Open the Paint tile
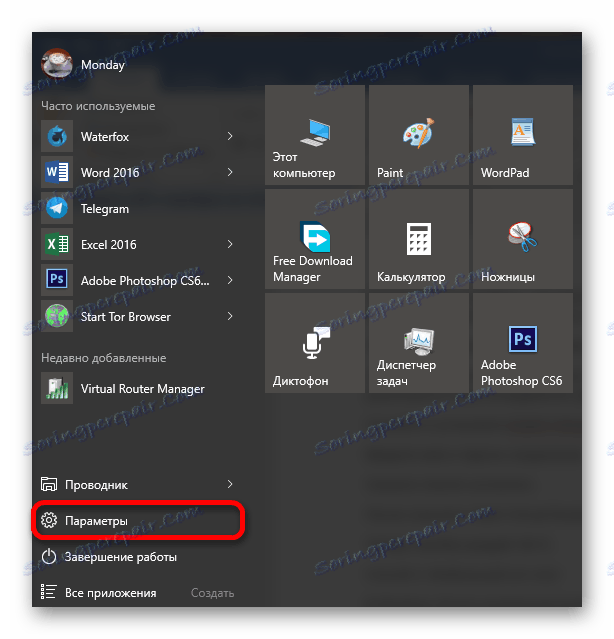Screen dimensions: 614x639 coord(419,135)
